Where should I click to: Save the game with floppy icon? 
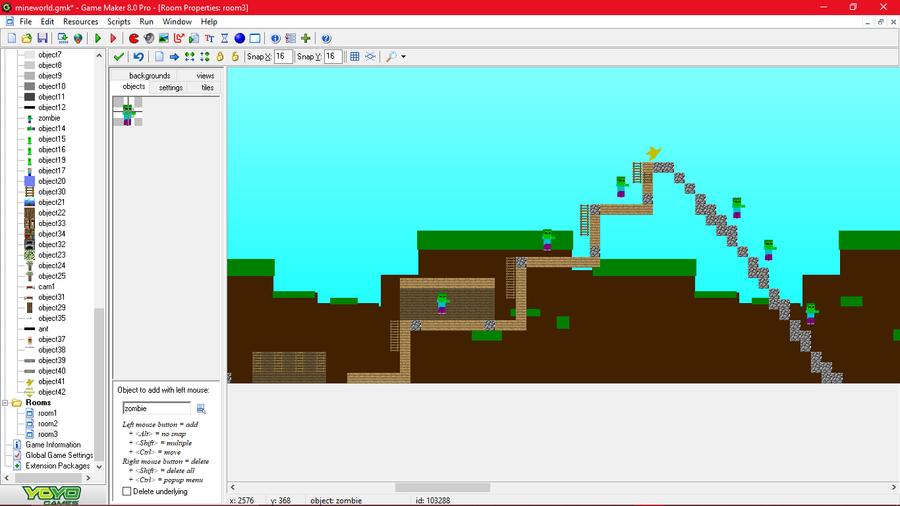point(42,38)
